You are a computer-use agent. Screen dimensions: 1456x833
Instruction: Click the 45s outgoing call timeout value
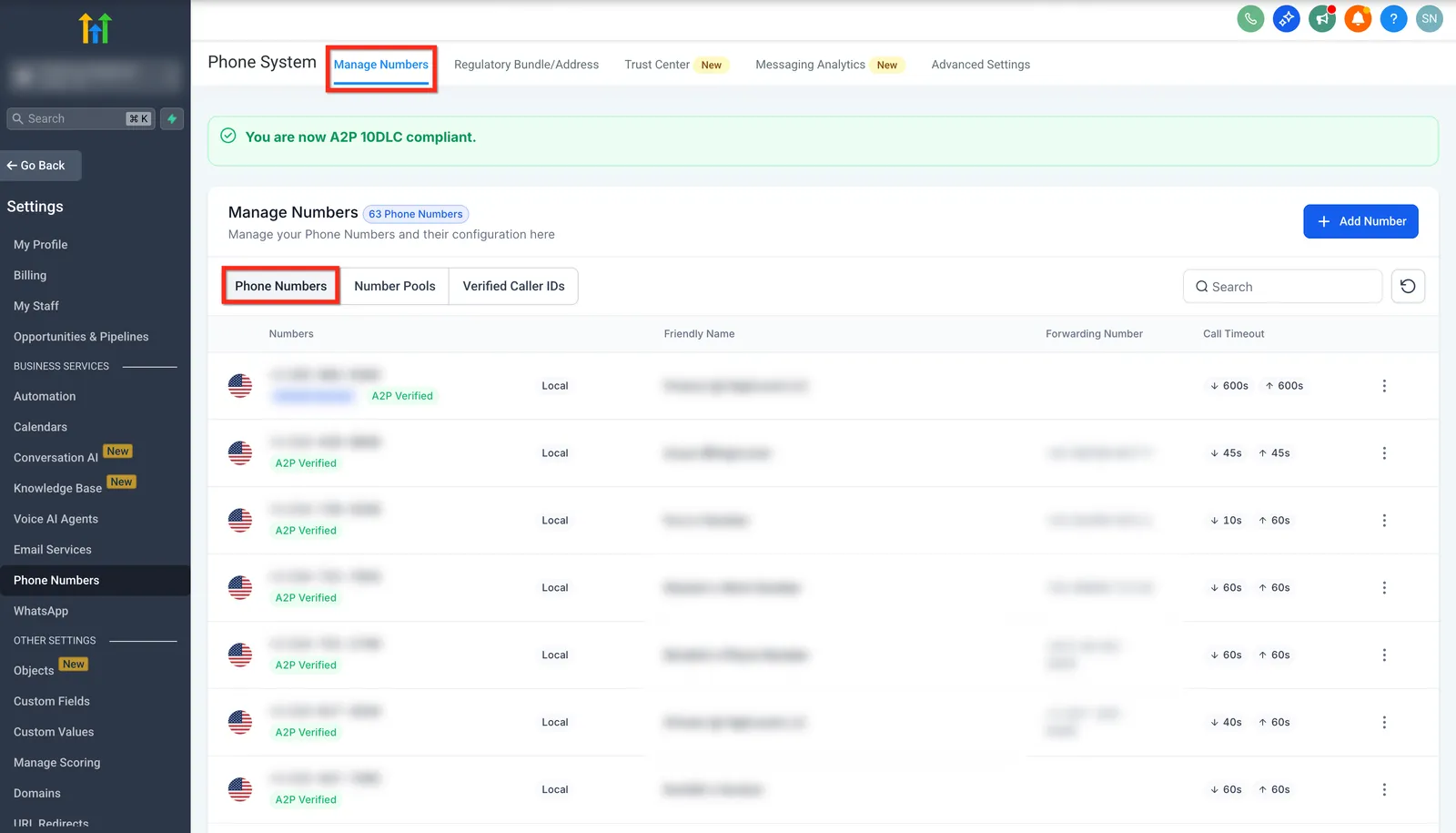[1274, 453]
